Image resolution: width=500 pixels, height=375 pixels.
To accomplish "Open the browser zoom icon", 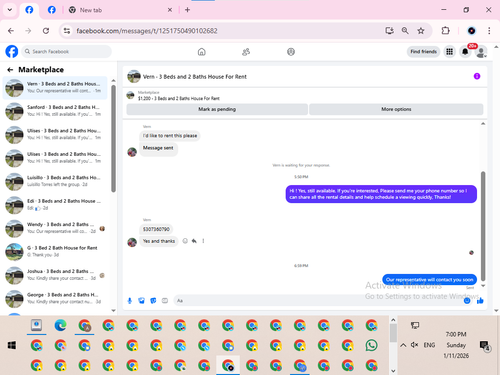I will tap(405, 31).
